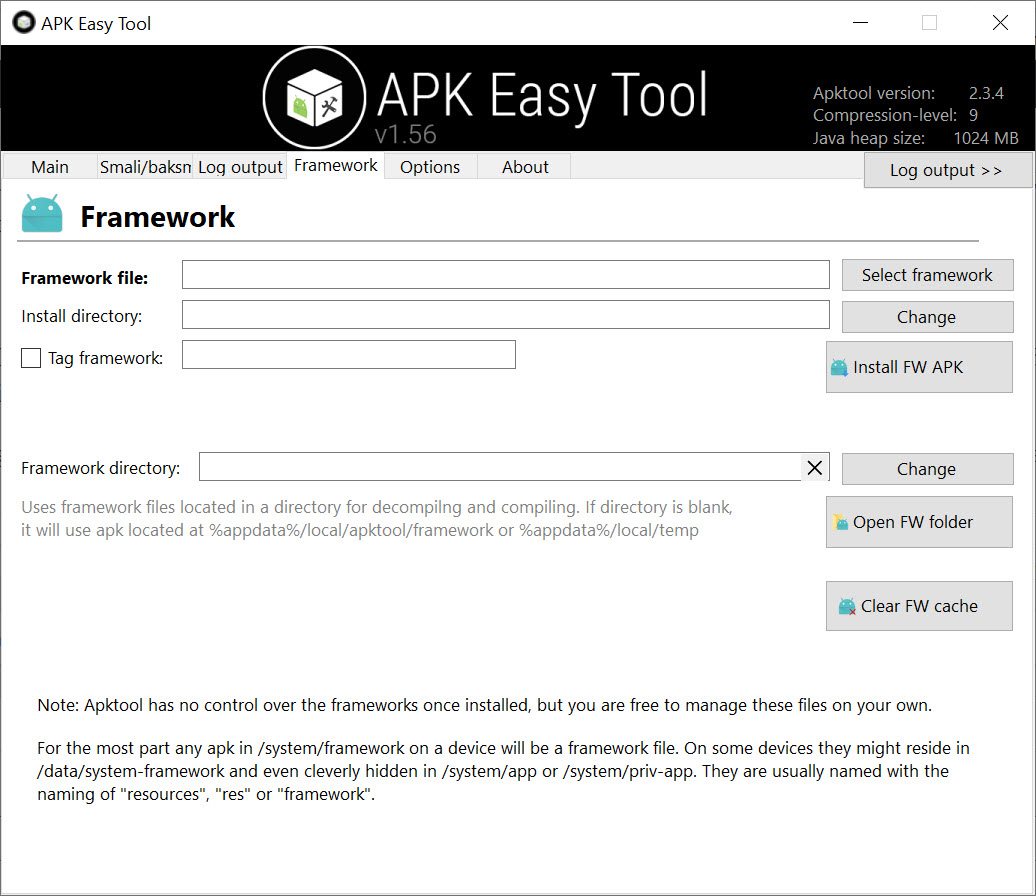Click the folder icon on Open FW folder

coord(840,522)
